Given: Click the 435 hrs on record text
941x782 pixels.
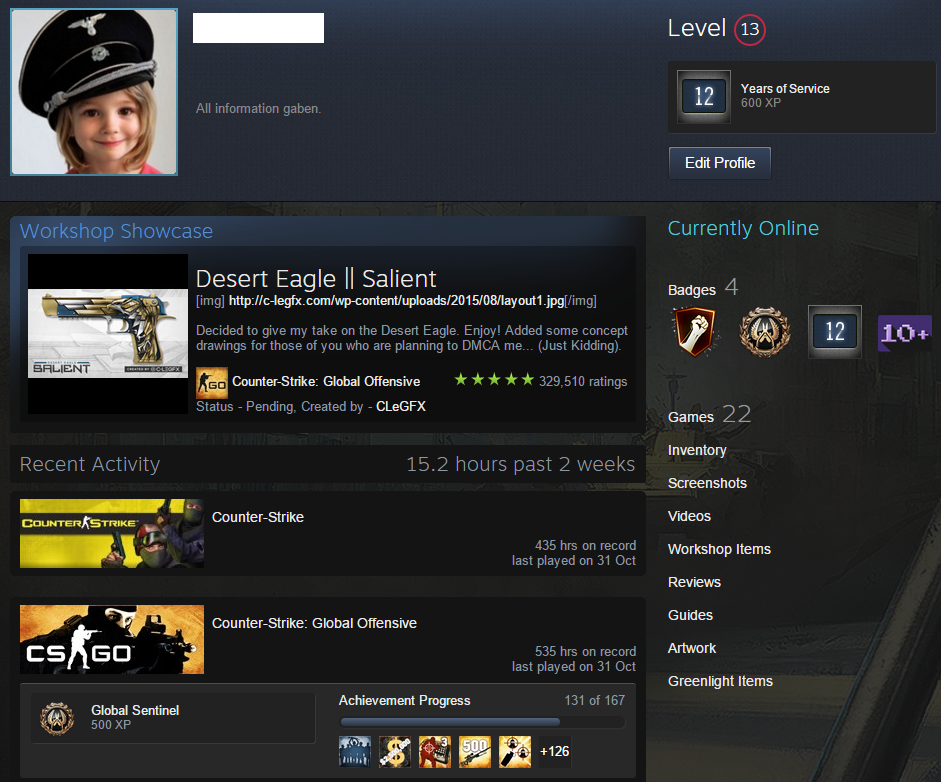Looking at the screenshot, I should click(585, 546).
